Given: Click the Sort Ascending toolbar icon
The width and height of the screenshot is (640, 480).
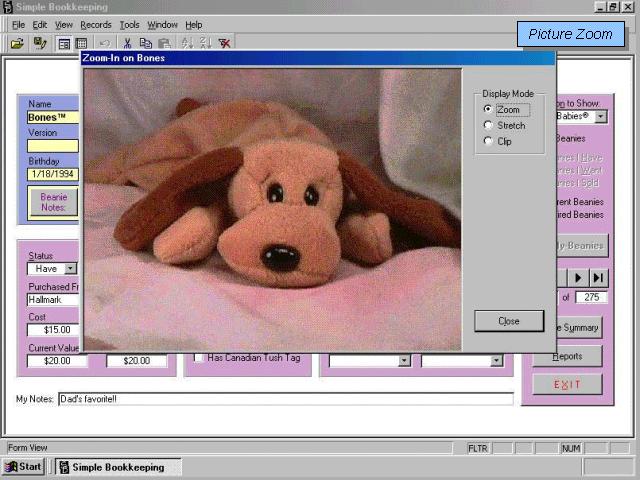Looking at the screenshot, I should [187, 43].
